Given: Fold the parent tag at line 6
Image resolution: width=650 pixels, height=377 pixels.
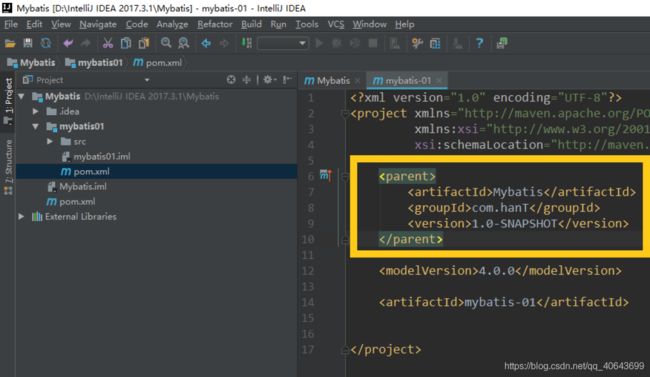Looking at the screenshot, I should (344, 177).
